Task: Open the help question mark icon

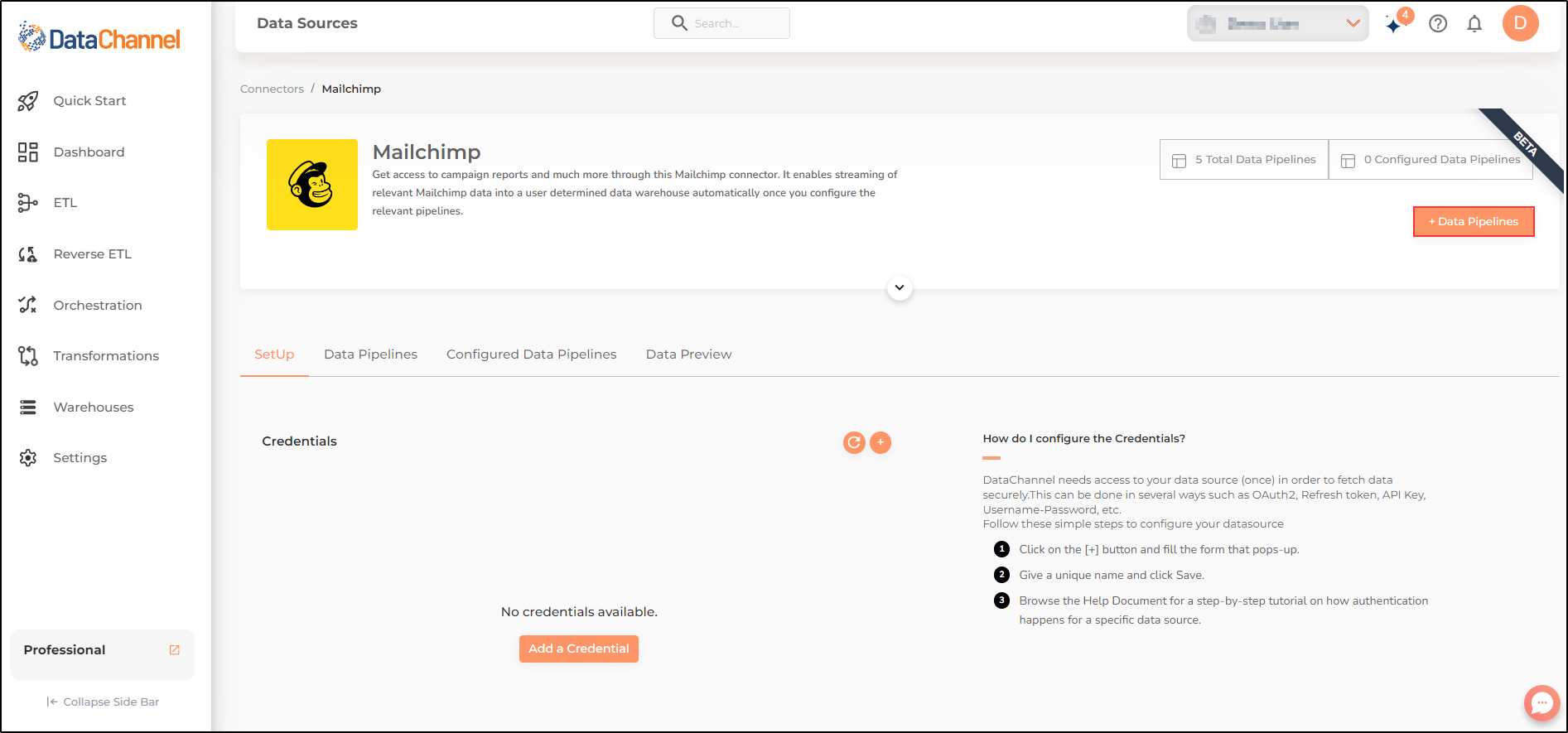Action: click(x=1438, y=23)
